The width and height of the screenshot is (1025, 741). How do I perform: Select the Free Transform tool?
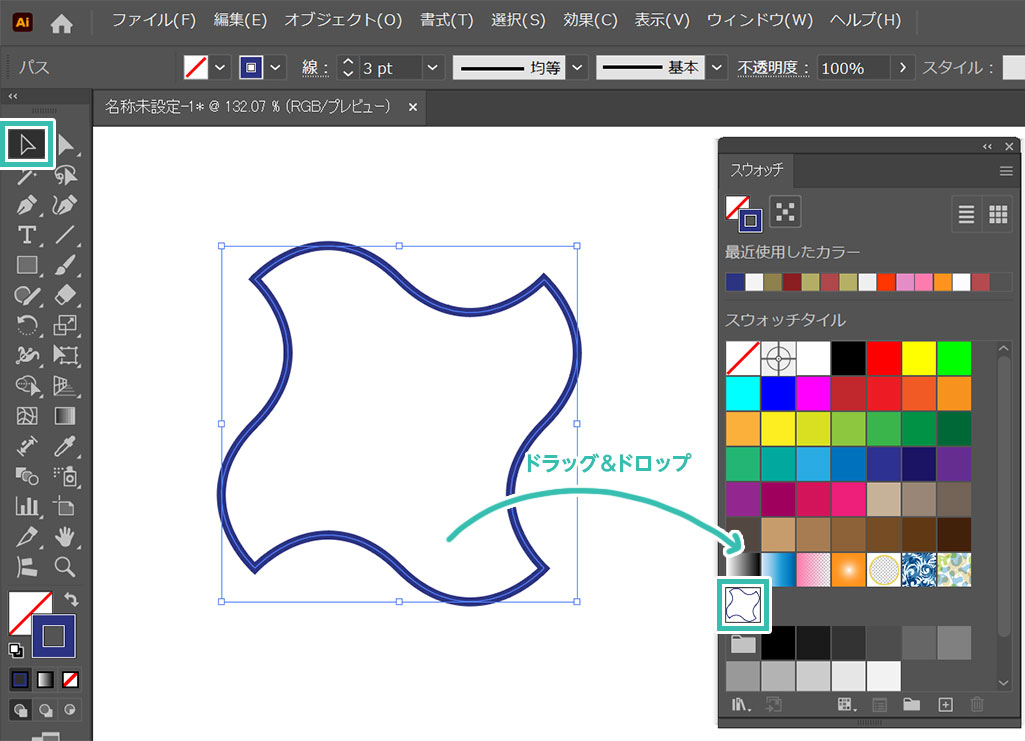[x=65, y=355]
